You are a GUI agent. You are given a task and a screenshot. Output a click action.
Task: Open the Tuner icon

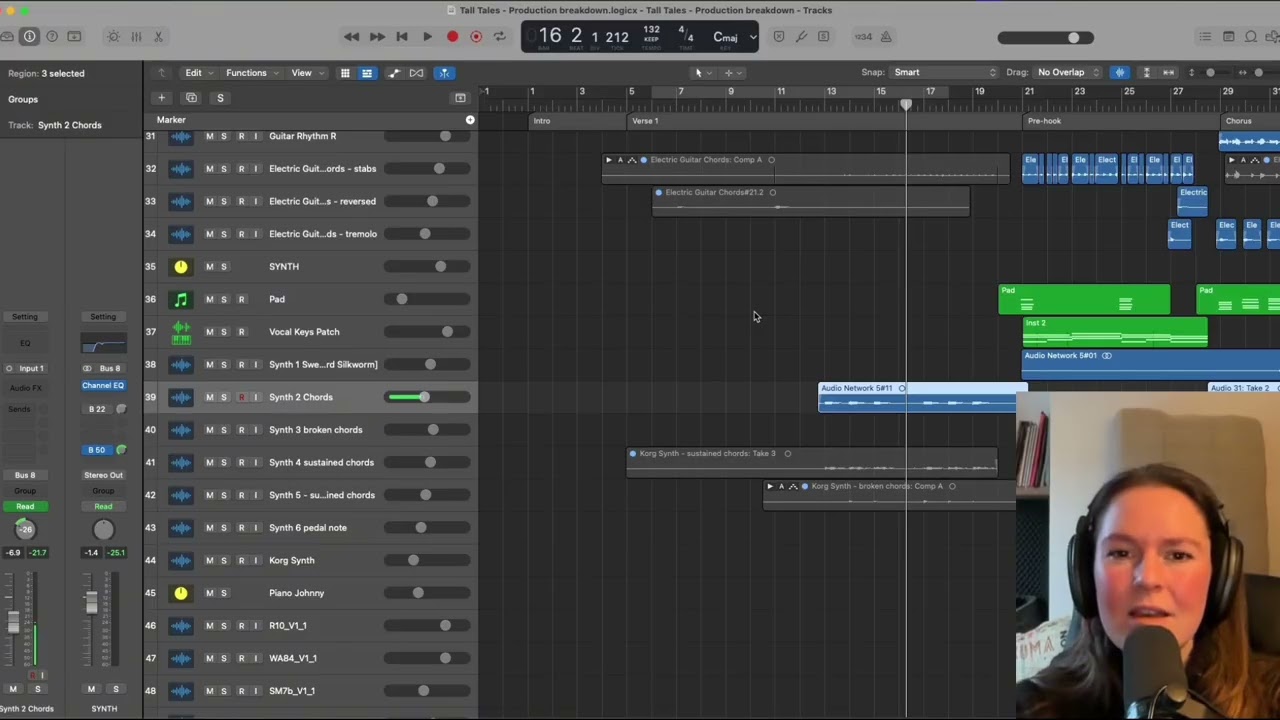click(801, 37)
